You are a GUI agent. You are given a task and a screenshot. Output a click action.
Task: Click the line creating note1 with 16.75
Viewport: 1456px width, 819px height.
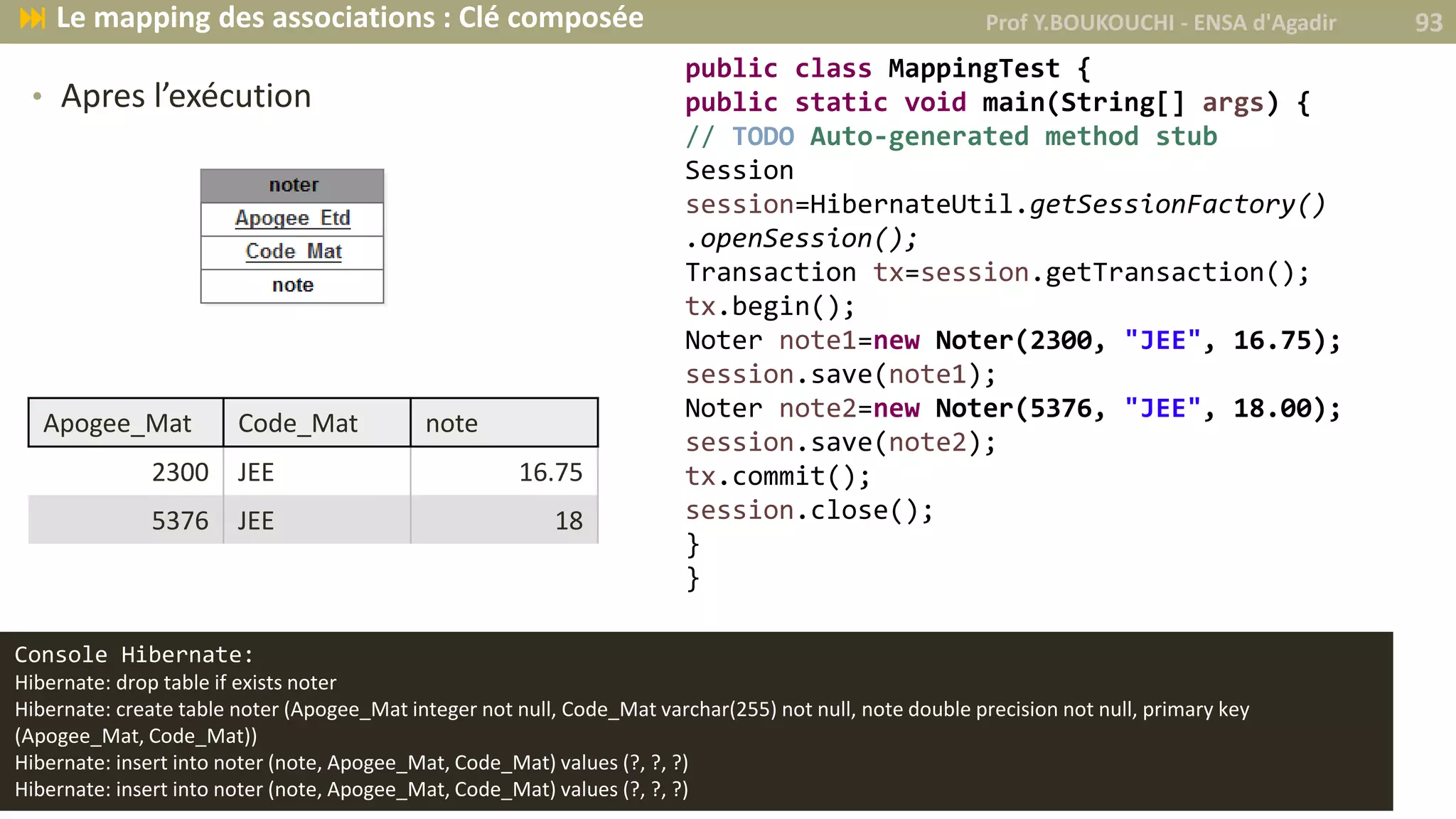click(1013, 341)
